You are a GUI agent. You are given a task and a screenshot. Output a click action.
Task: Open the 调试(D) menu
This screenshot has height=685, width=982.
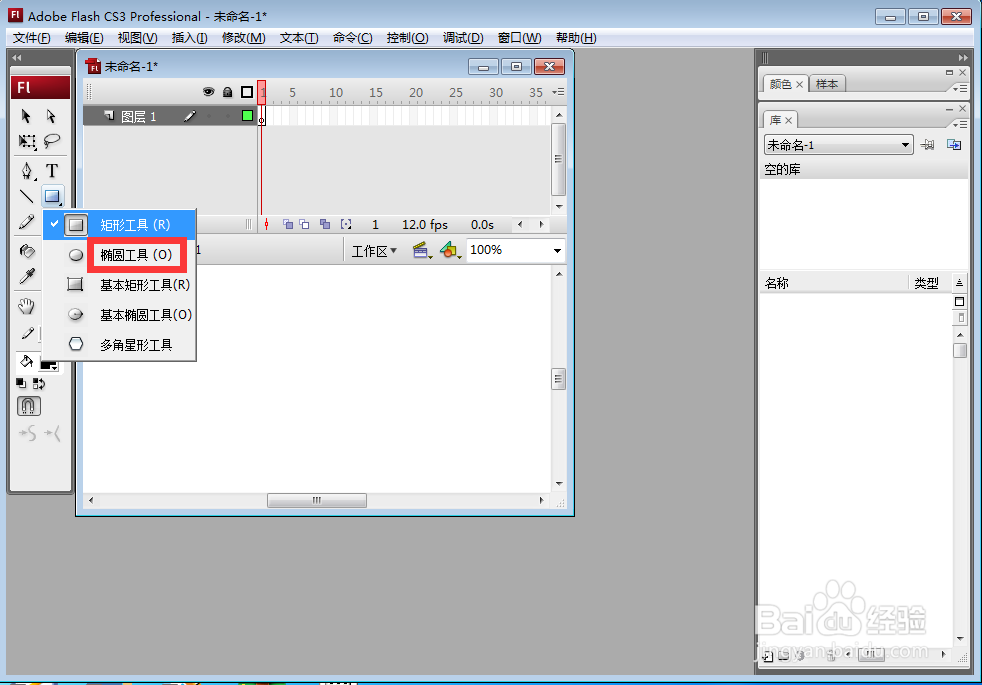463,38
